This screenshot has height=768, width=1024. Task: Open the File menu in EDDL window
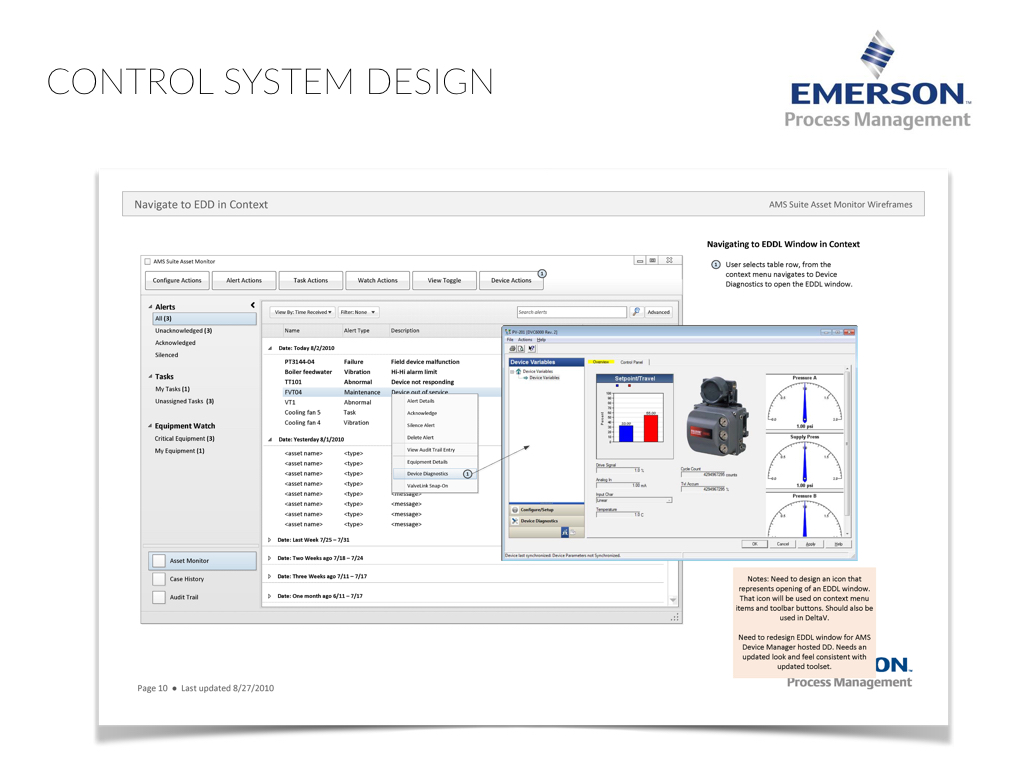click(510, 340)
